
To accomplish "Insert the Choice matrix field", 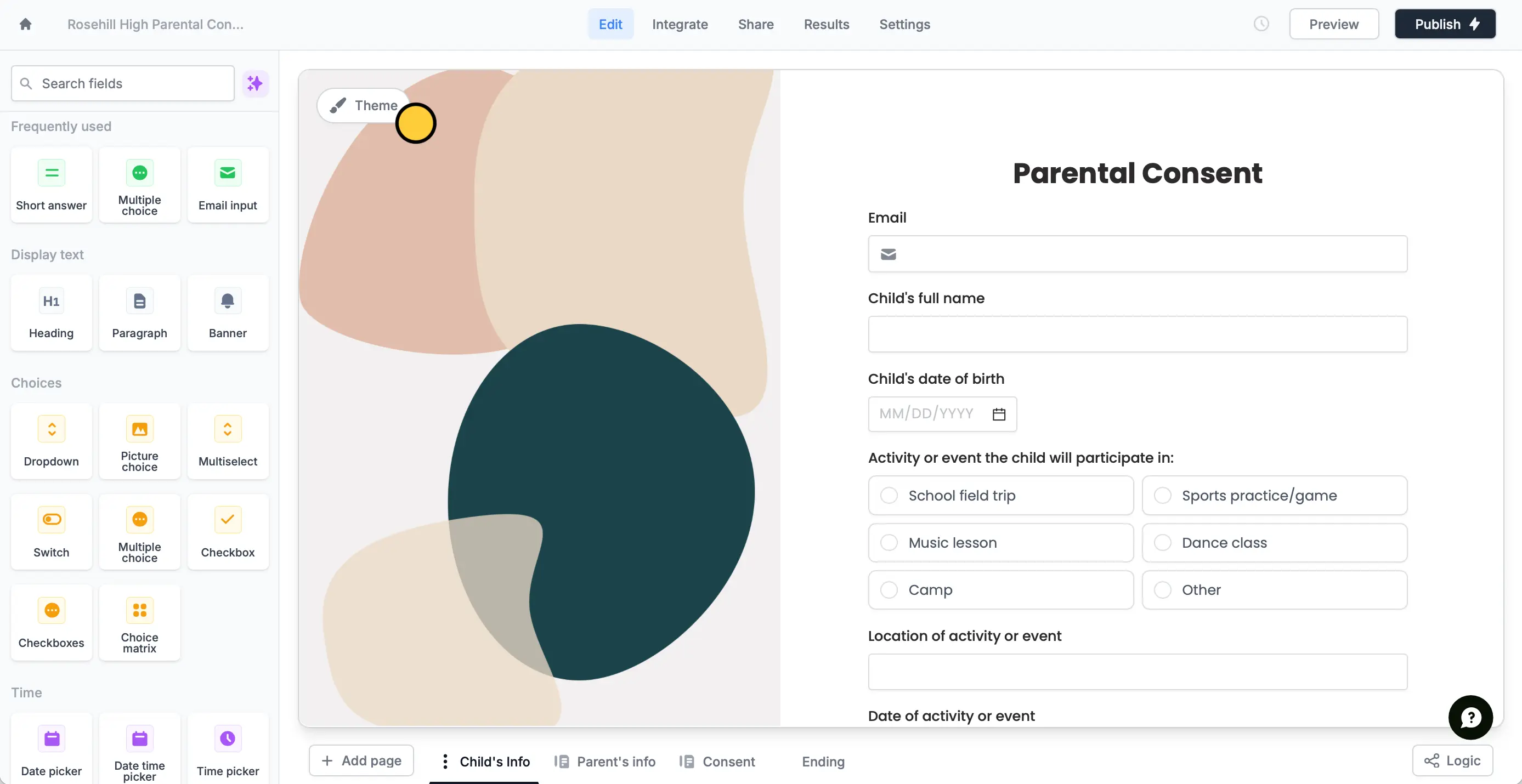I will [x=139, y=623].
